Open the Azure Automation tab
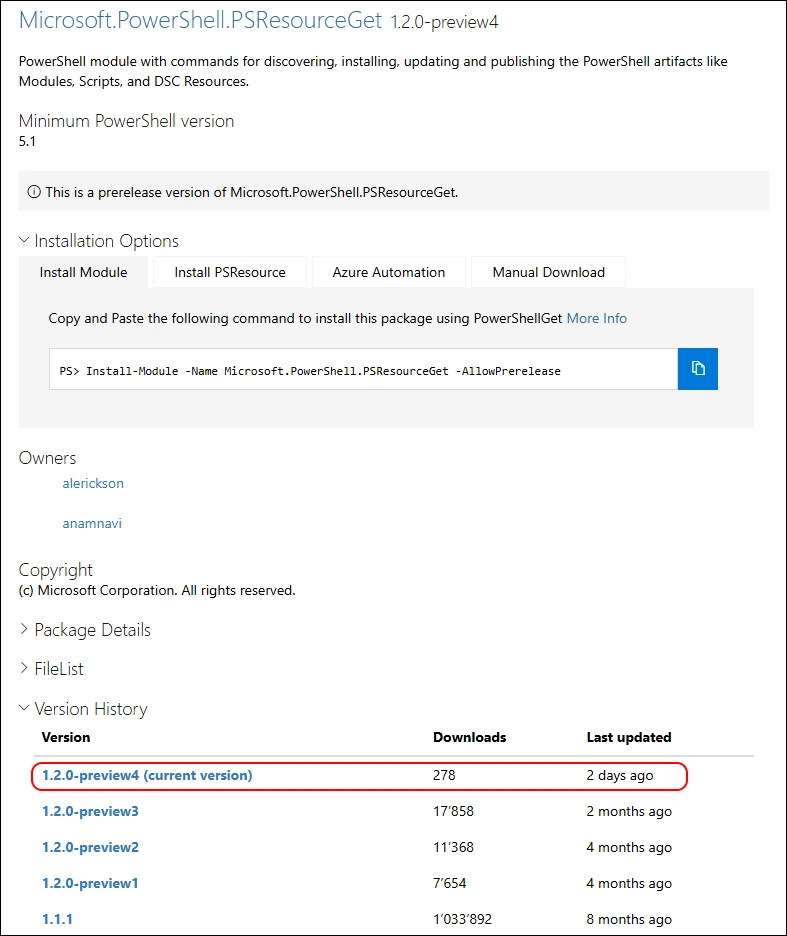This screenshot has width=787, height=936. [388, 272]
